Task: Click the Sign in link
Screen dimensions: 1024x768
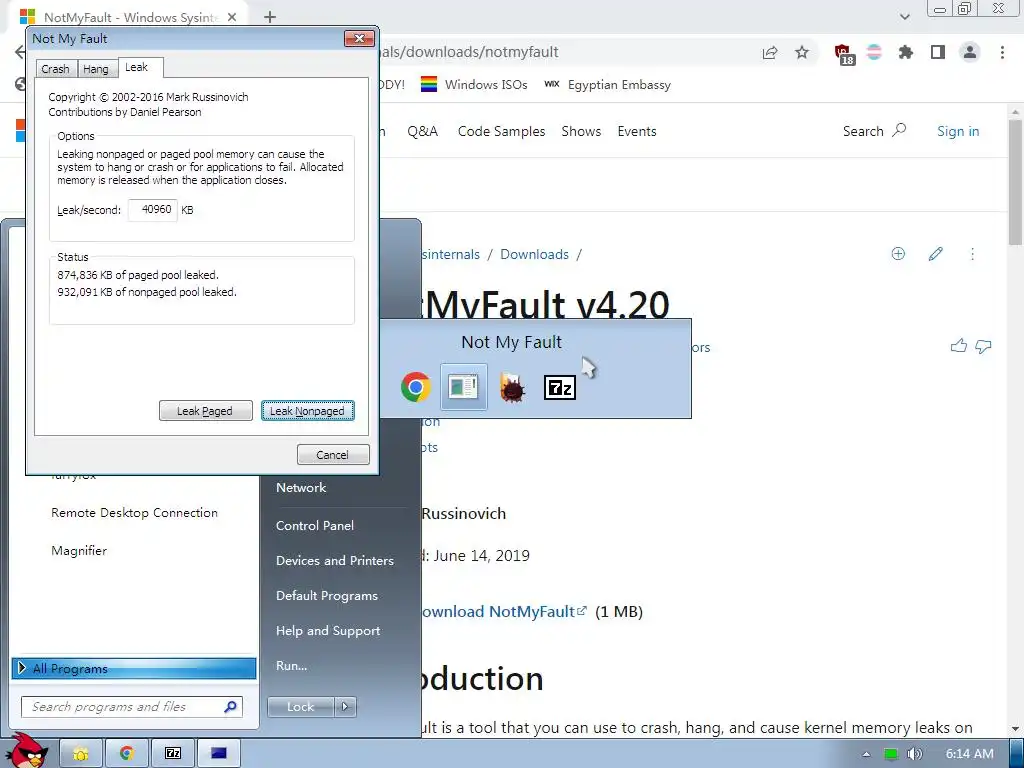Action: coord(958,131)
